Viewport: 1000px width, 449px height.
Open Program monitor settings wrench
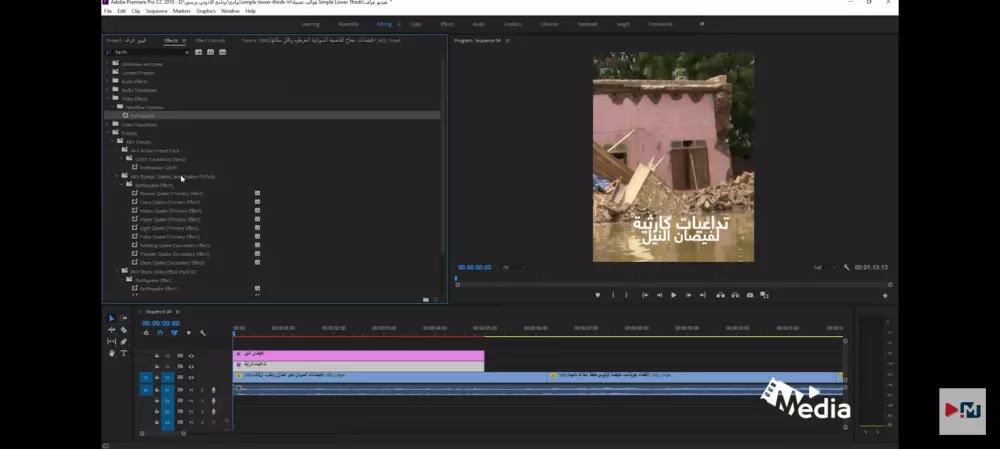[846, 267]
